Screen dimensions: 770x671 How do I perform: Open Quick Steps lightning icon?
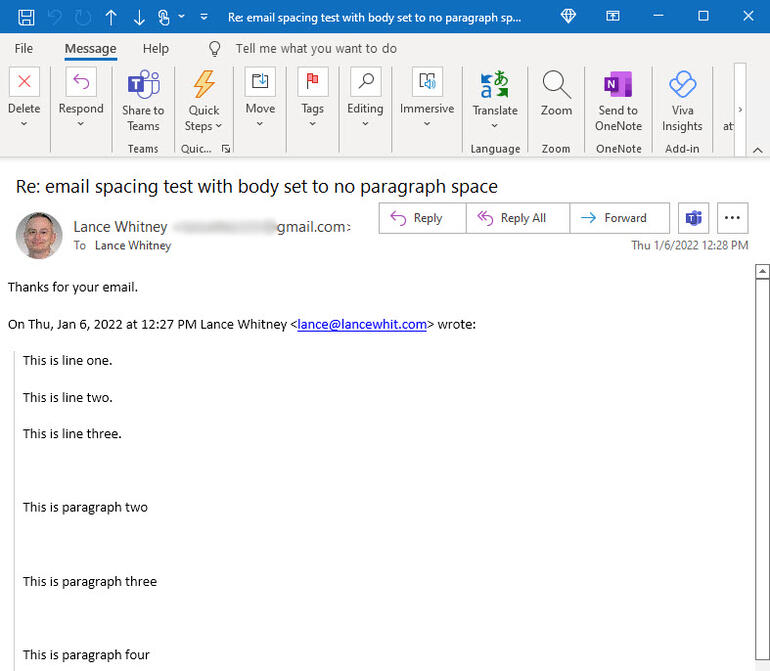pyautogui.click(x=204, y=84)
